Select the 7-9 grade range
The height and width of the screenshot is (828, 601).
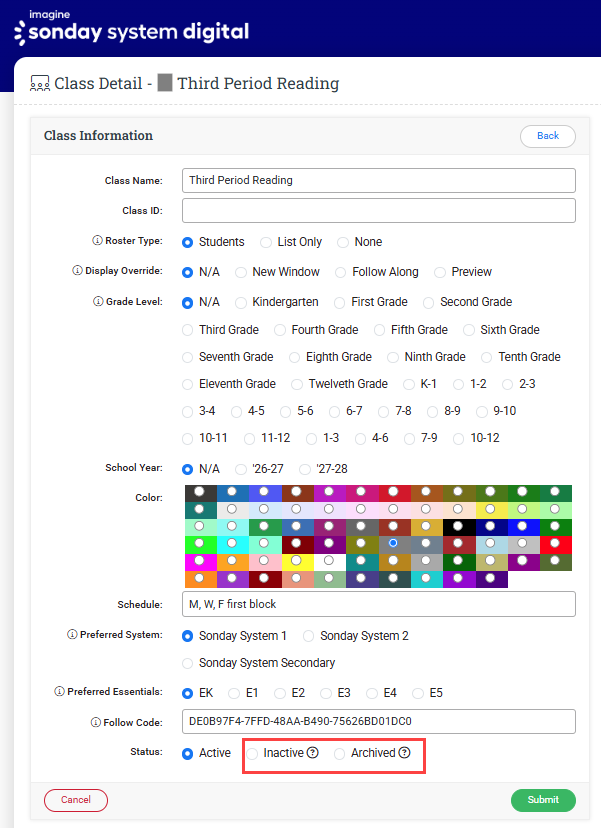point(409,439)
